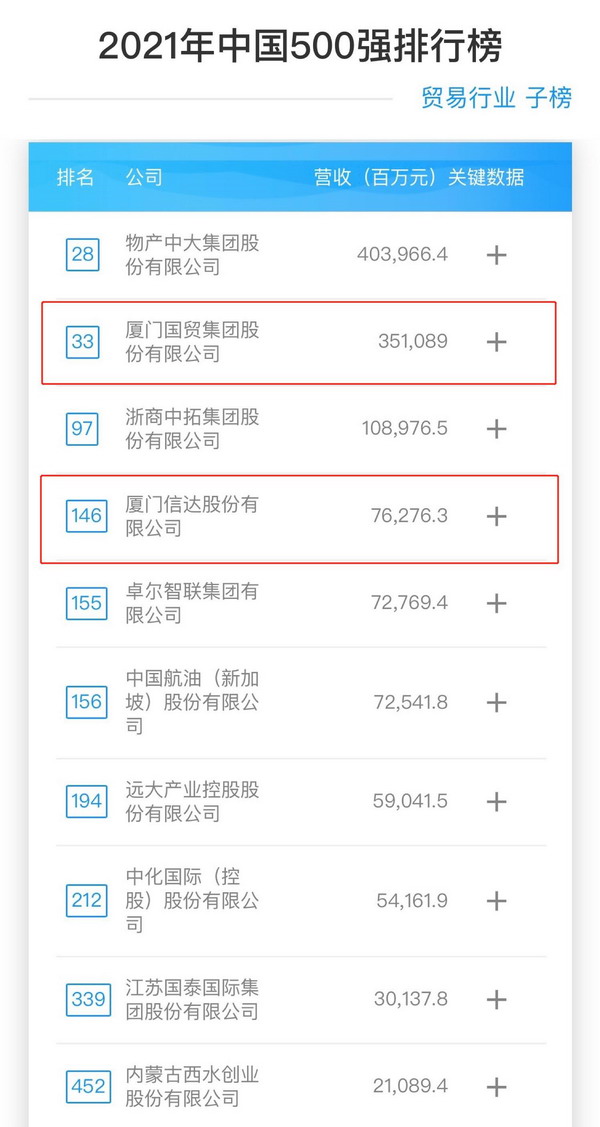Click the 公司 column header
The width and height of the screenshot is (600, 1127).
(144, 178)
